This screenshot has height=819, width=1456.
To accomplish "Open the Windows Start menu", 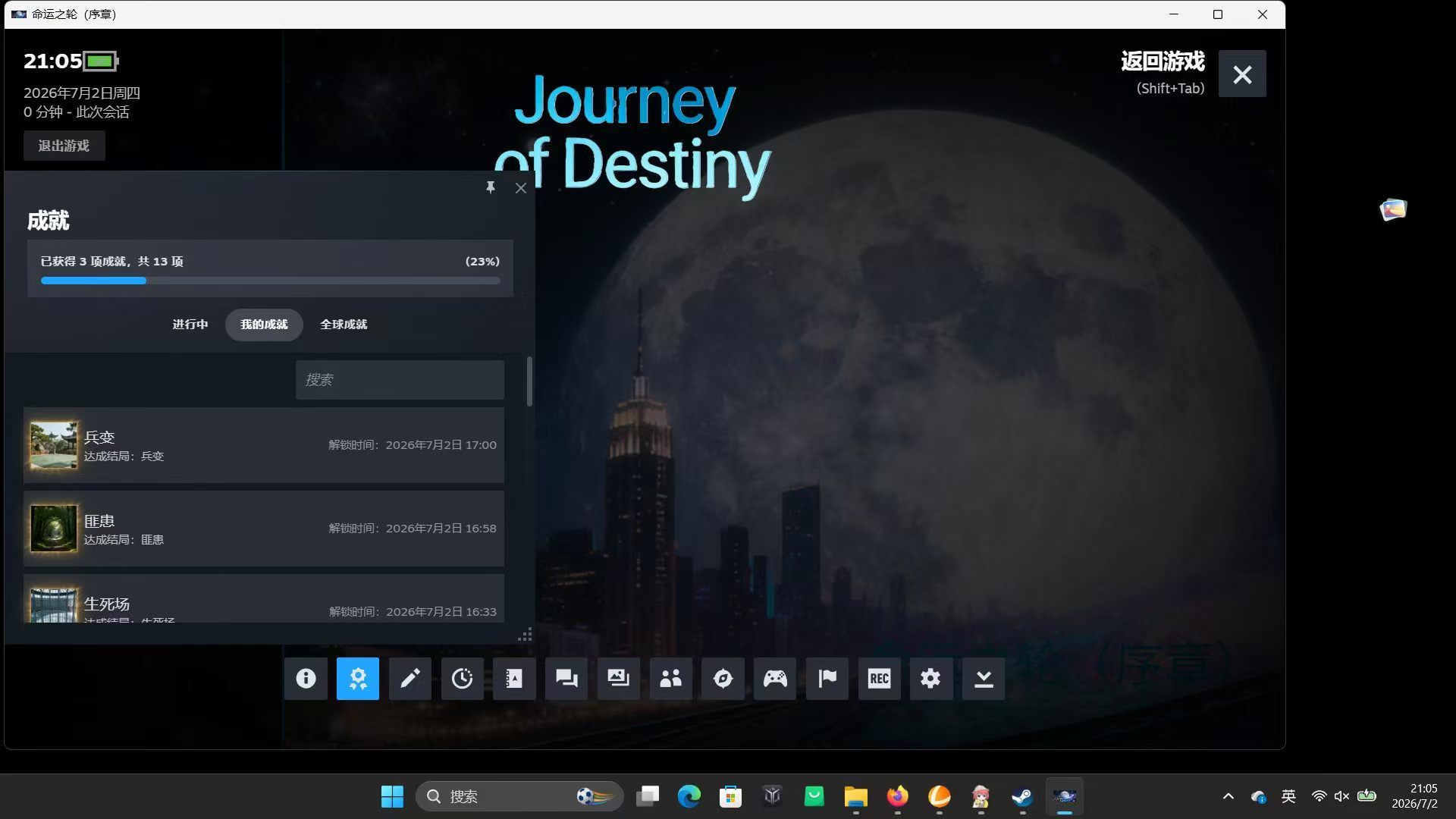I will (x=392, y=796).
